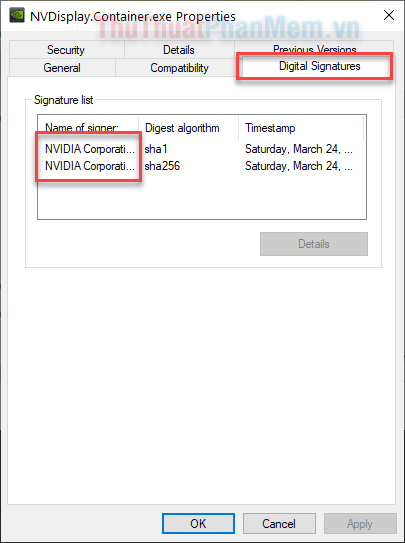The width and height of the screenshot is (405, 543).
Task: Click the timestamp of the sha1 signature
Action: pyautogui.click(x=299, y=149)
